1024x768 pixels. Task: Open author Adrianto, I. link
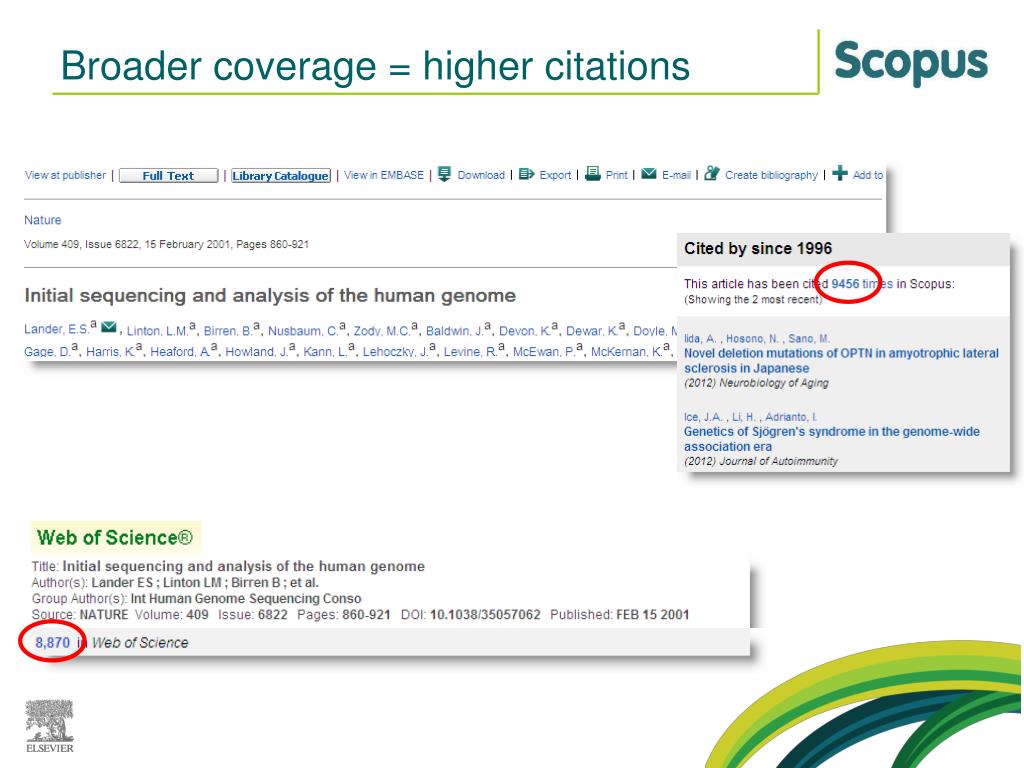(791, 417)
